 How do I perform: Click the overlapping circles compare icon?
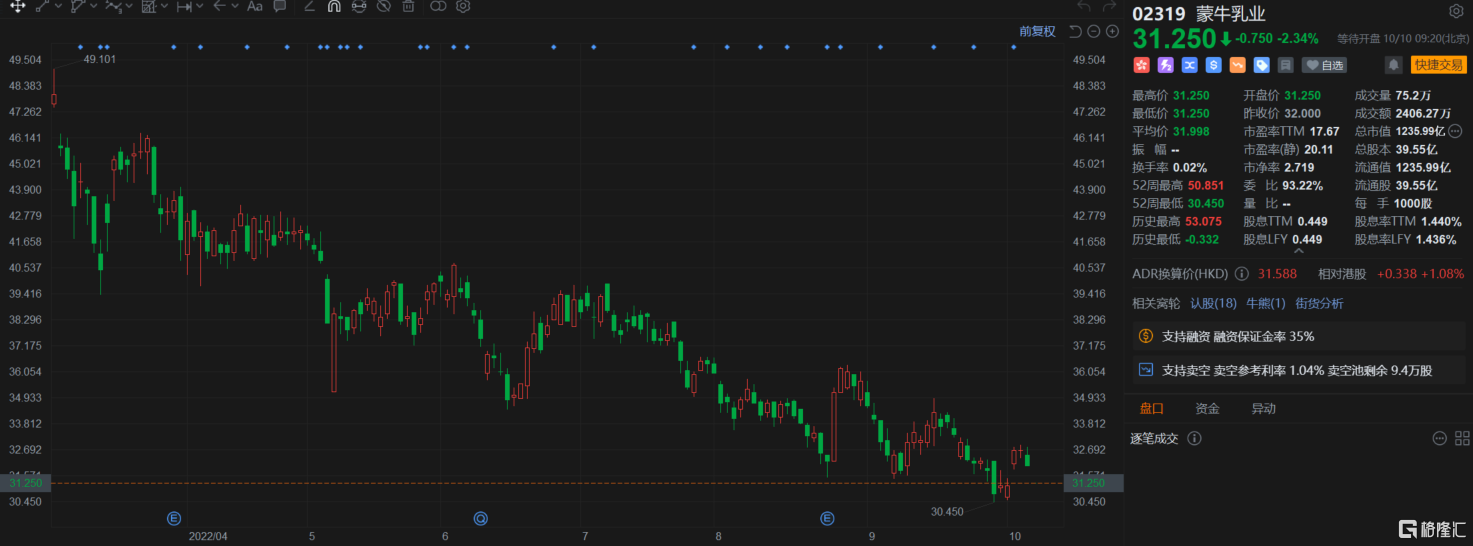(438, 6)
